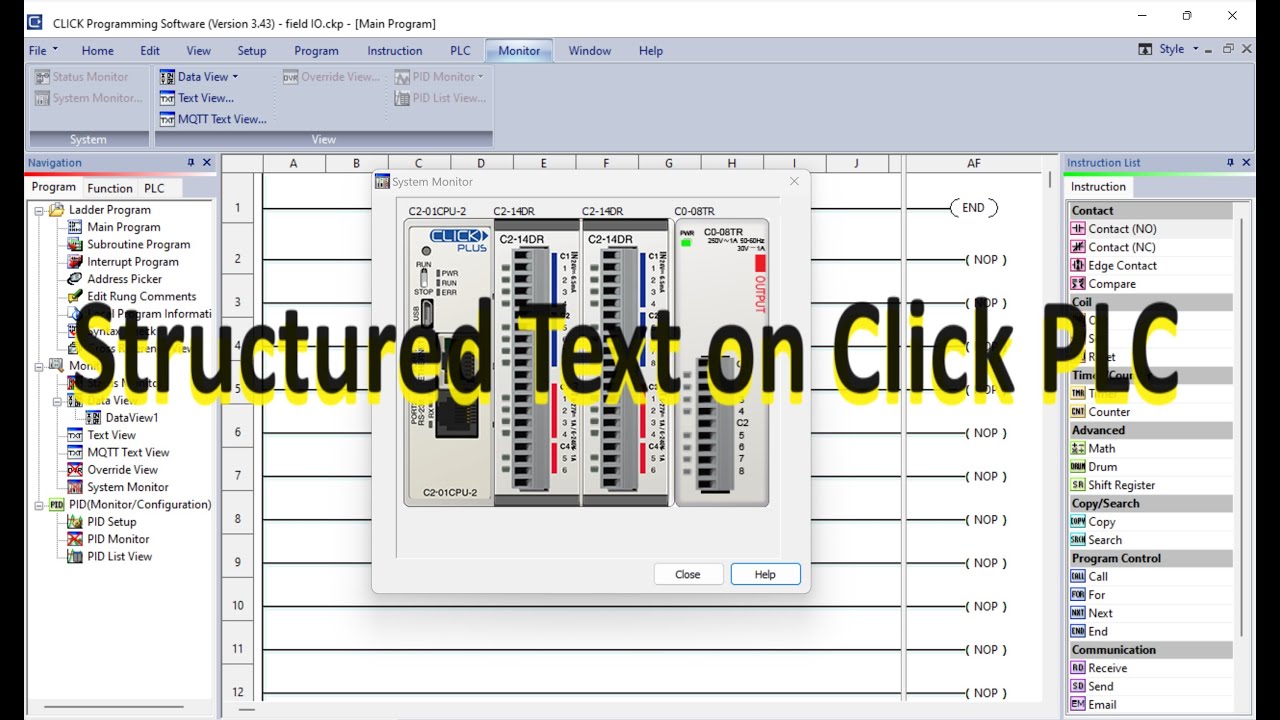Click the Text View icon in tree
This screenshot has height=720, width=1280.
(75, 435)
